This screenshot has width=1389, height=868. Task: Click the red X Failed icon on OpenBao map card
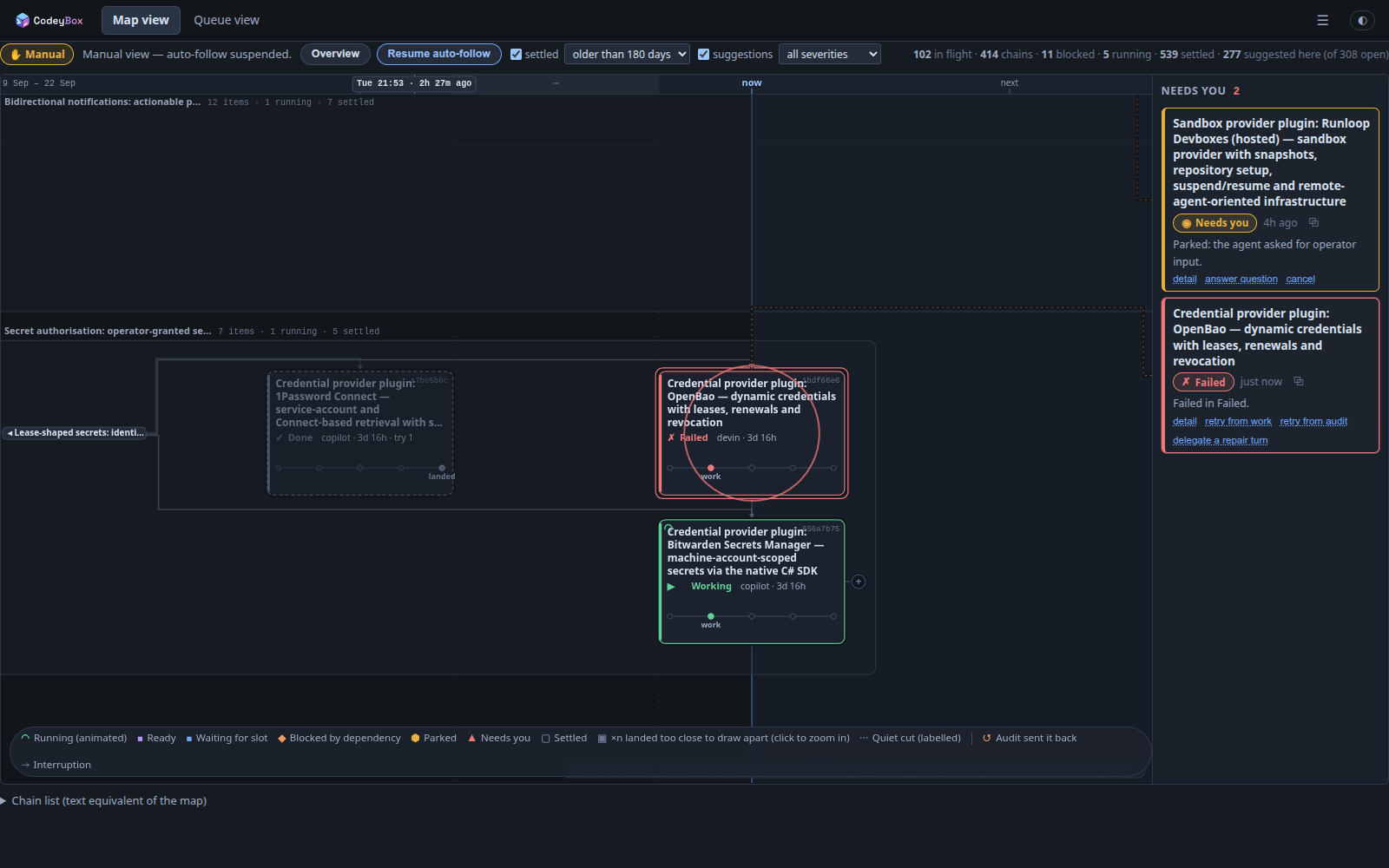(x=671, y=438)
